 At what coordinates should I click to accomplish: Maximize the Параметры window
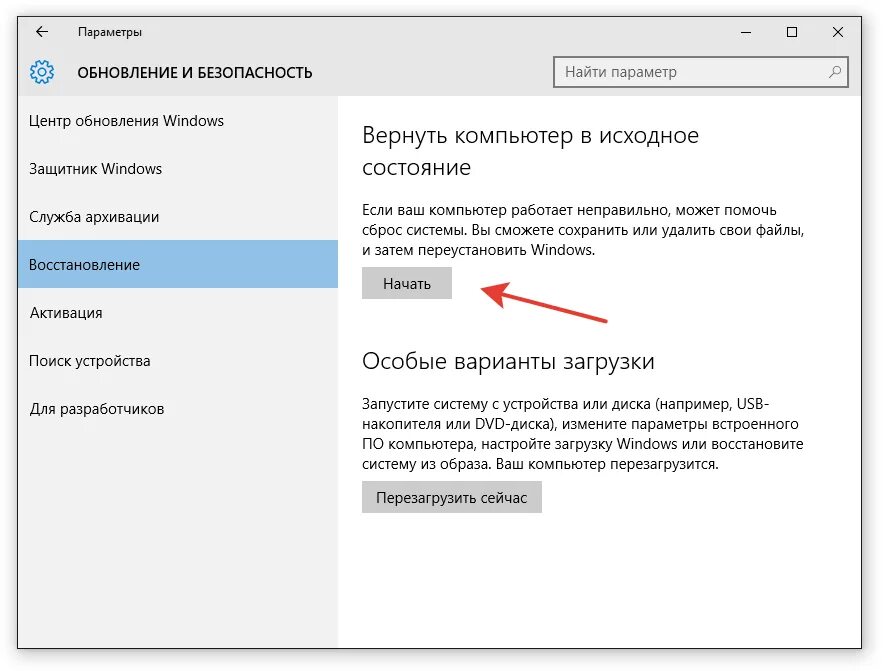792,32
